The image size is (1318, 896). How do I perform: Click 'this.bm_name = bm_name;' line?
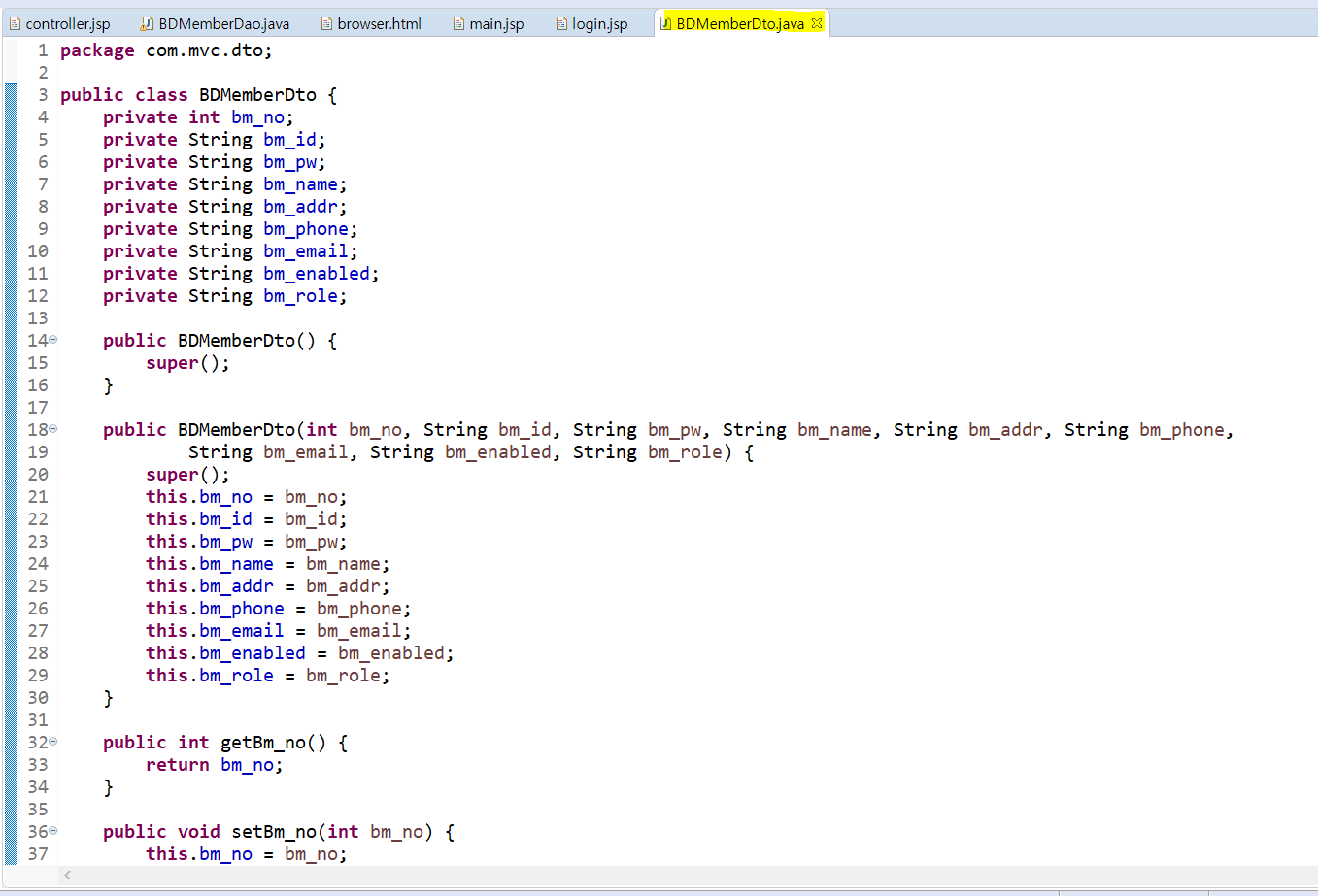[x=268, y=564]
